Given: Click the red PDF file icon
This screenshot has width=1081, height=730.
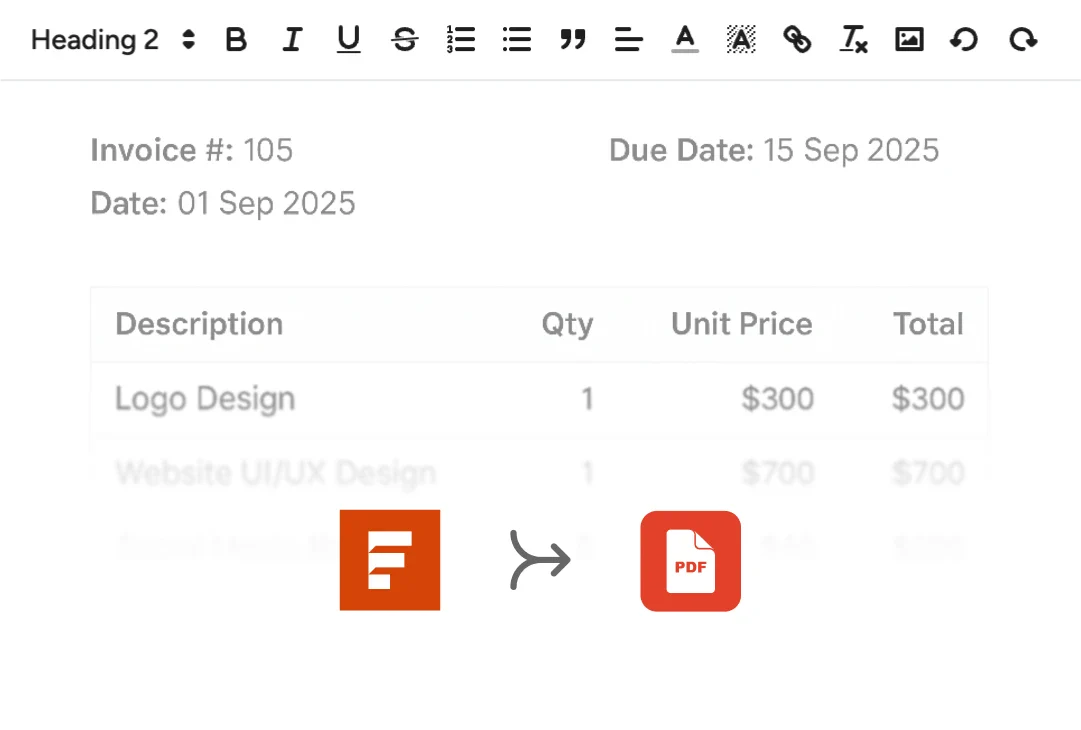Looking at the screenshot, I should click(x=690, y=561).
